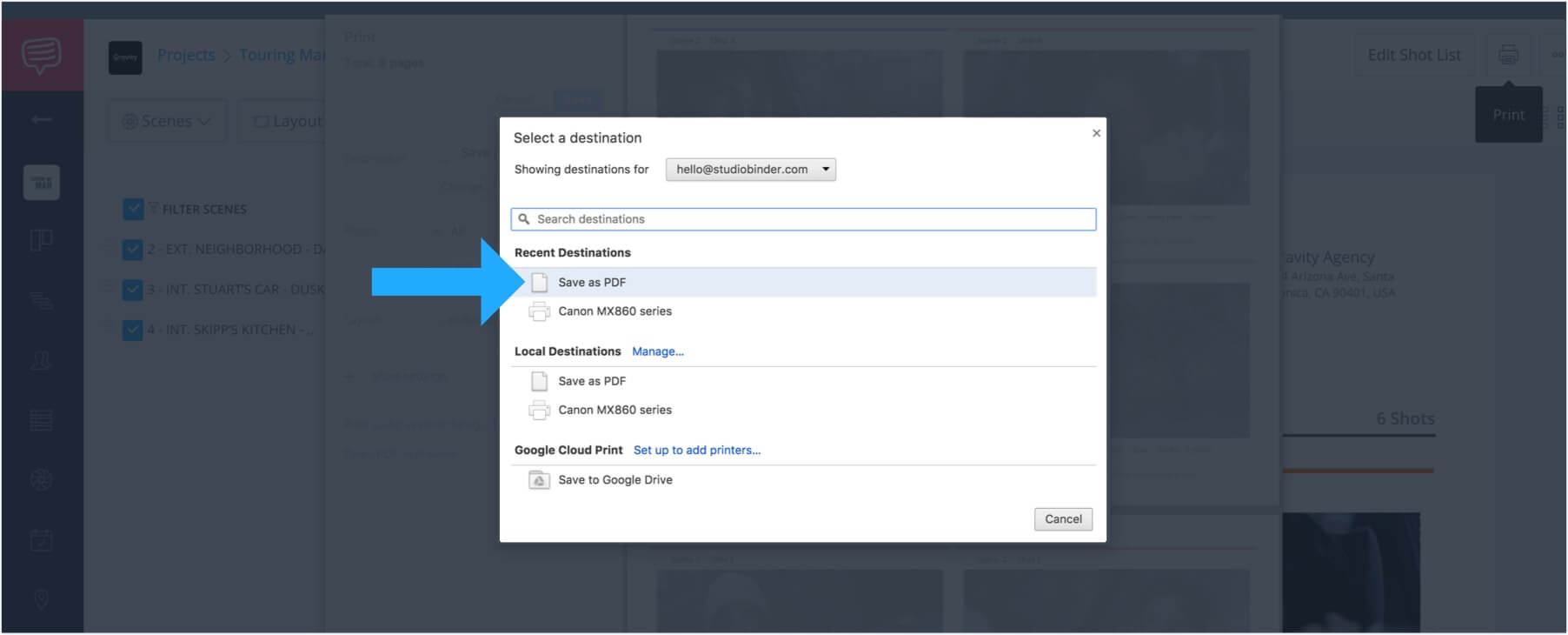Click the back arrow in the sidebar
The width and height of the screenshot is (1568, 635).
[x=42, y=119]
